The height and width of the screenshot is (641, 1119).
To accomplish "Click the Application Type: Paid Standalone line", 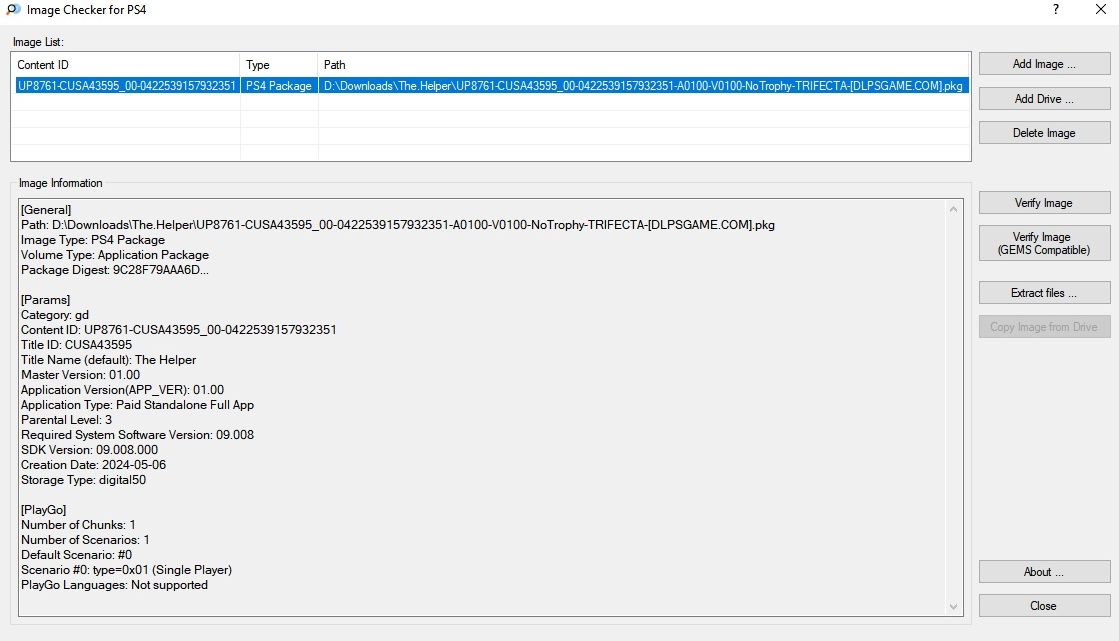I will pyautogui.click(x=138, y=405).
